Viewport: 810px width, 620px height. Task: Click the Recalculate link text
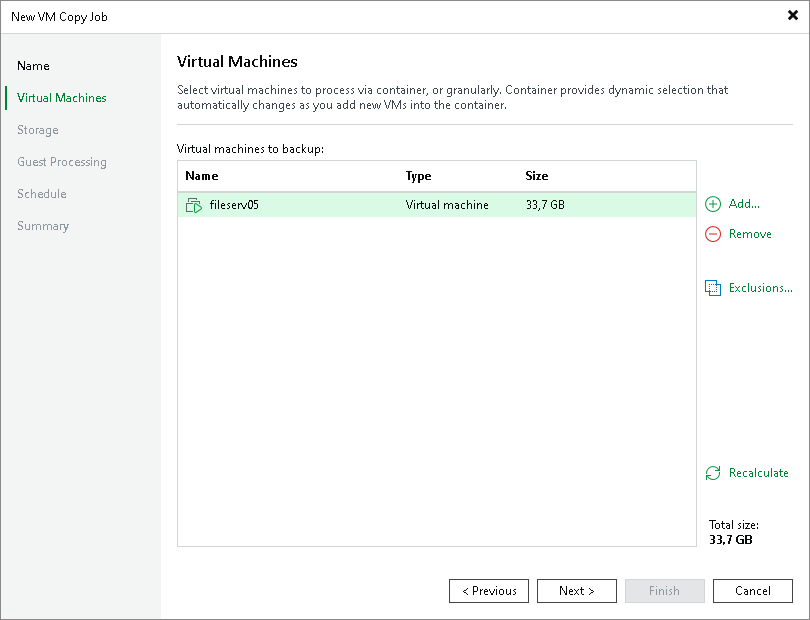click(x=758, y=473)
